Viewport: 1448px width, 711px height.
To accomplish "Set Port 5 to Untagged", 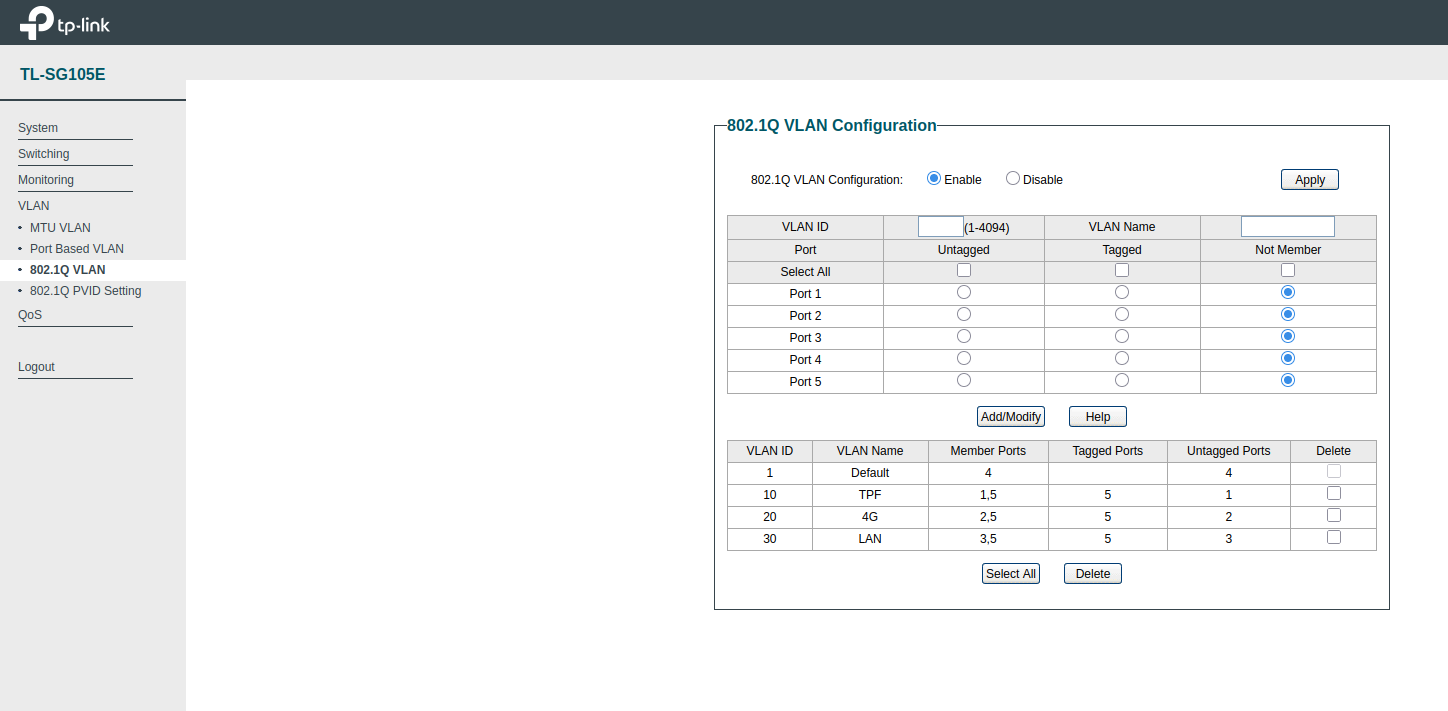I will [x=964, y=380].
